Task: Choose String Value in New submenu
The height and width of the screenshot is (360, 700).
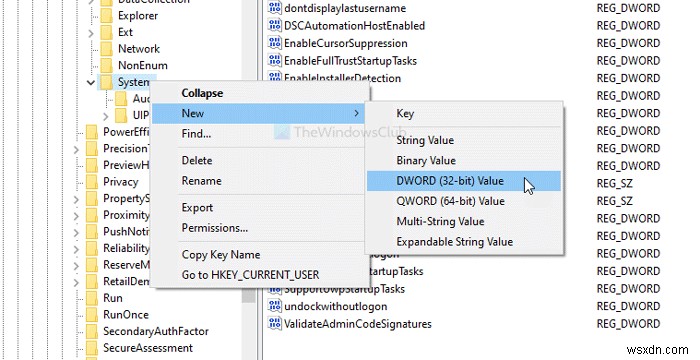Action: pyautogui.click(x=464, y=140)
